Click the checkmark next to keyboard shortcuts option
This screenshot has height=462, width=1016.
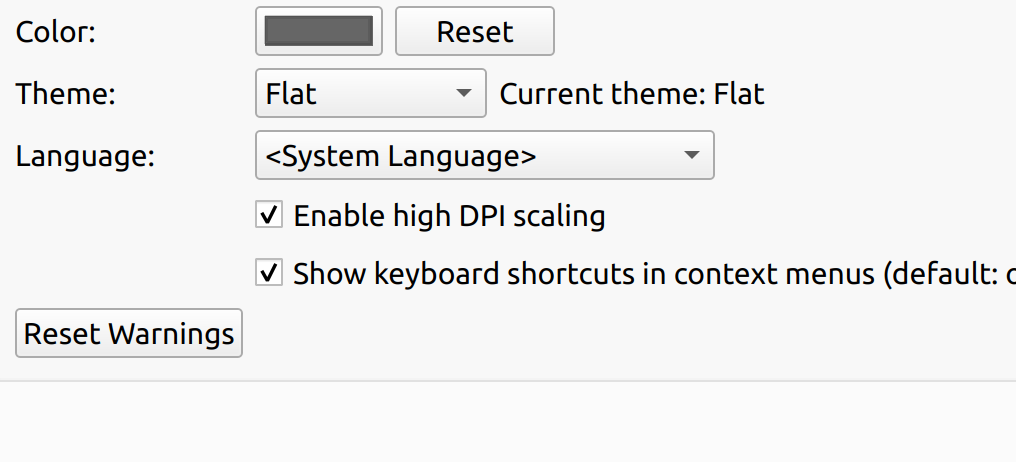pos(268,273)
